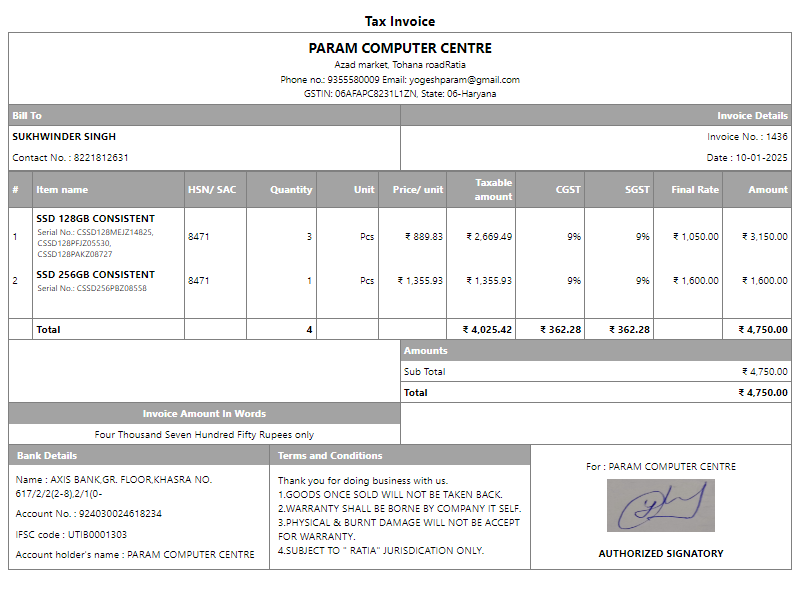Click the Item name column header
This screenshot has height=600, width=800.
[x=62, y=190]
